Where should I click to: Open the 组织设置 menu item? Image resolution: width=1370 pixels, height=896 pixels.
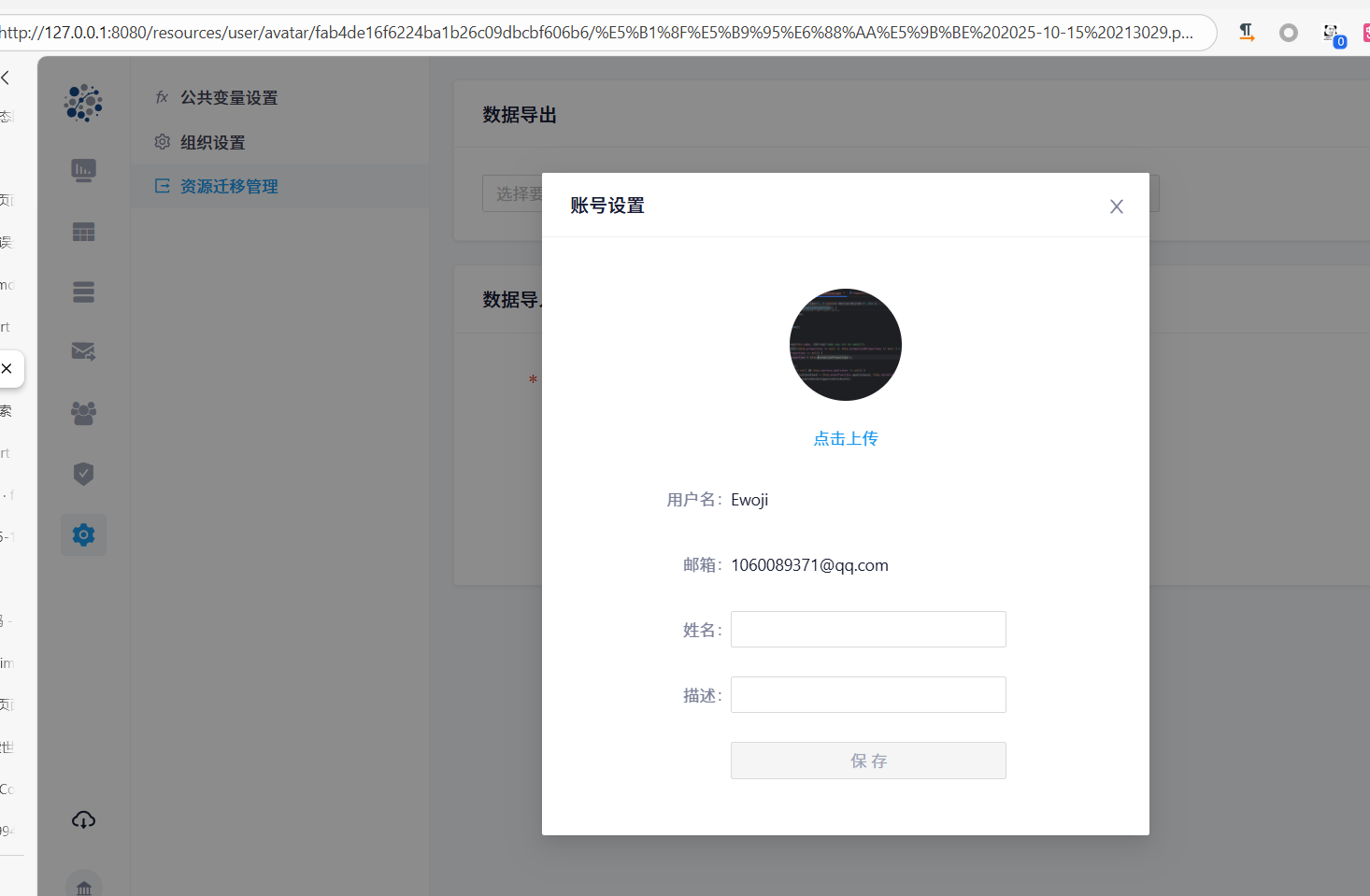212,143
